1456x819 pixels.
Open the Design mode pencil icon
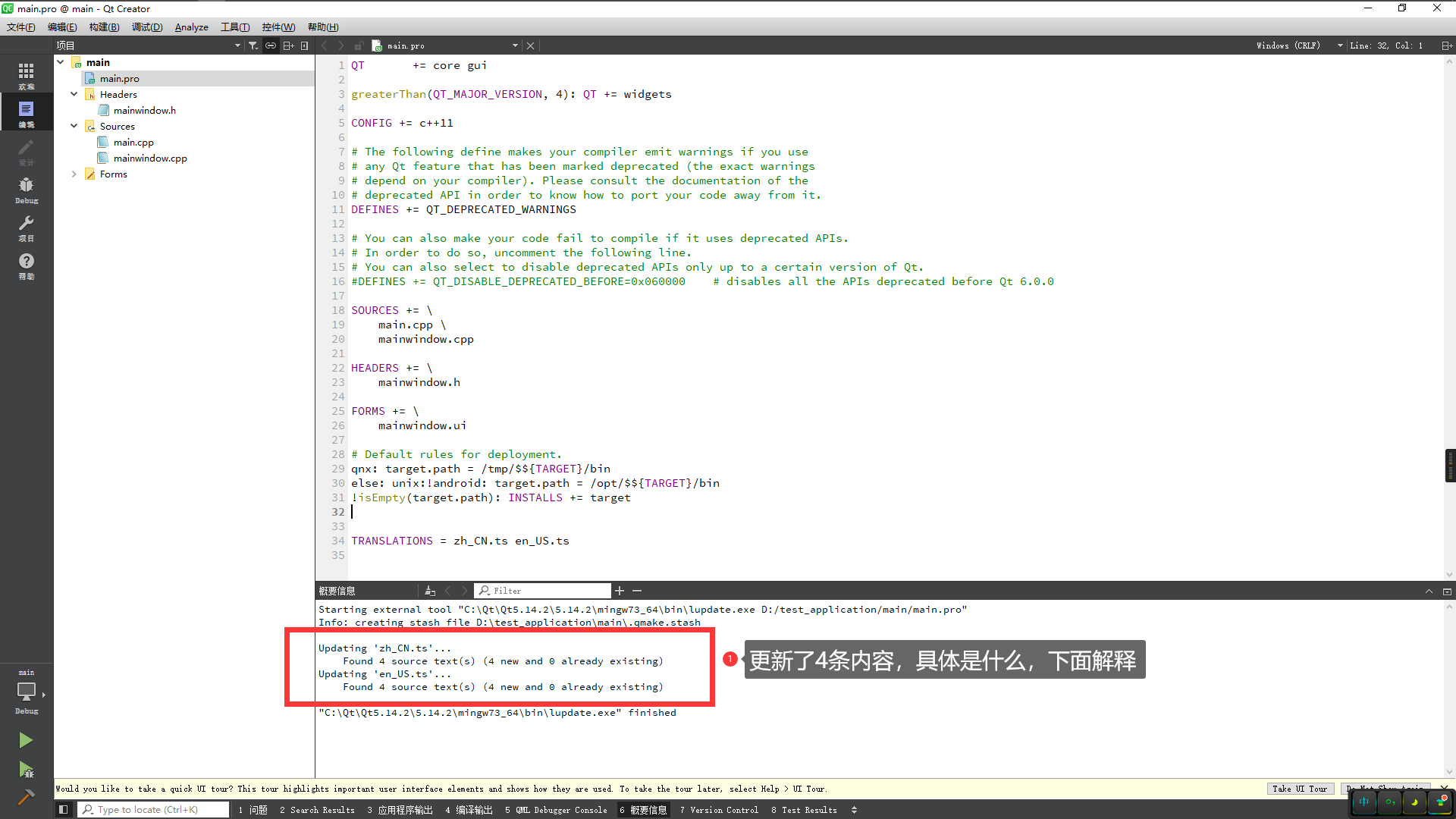coord(27,151)
